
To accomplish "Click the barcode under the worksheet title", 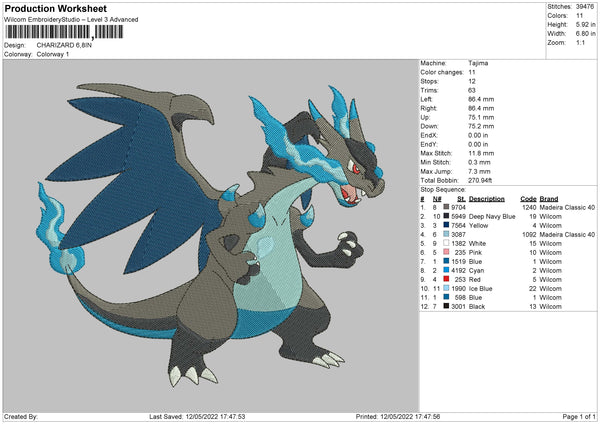I will click(x=64, y=32).
